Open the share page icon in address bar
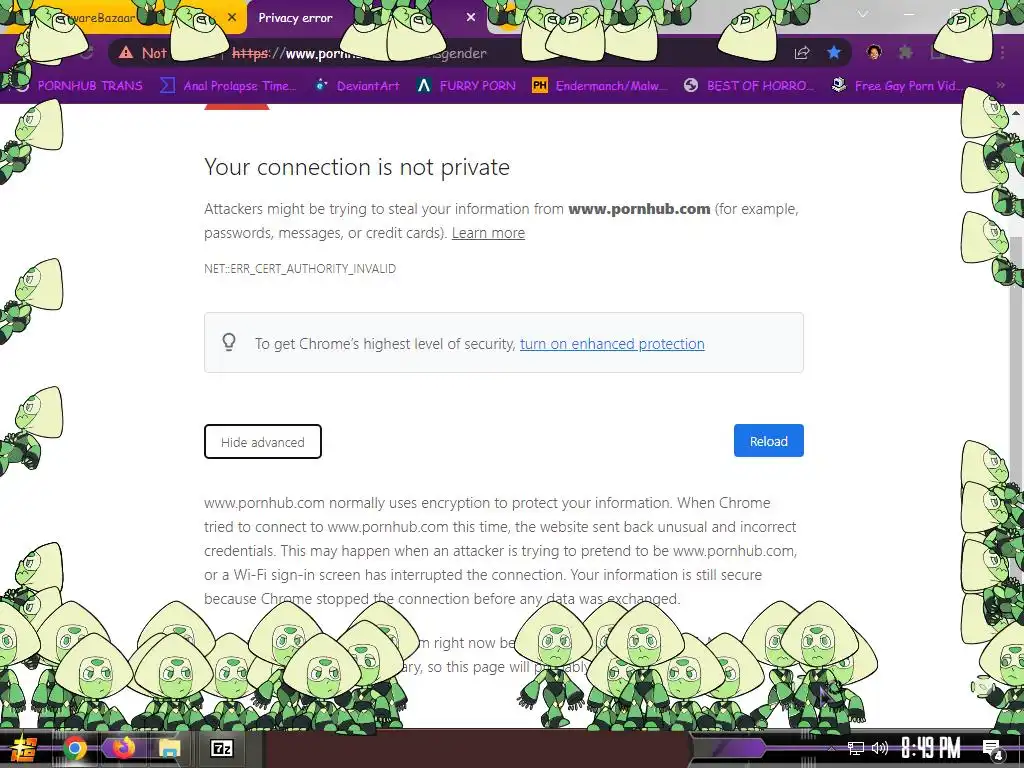 [802, 53]
